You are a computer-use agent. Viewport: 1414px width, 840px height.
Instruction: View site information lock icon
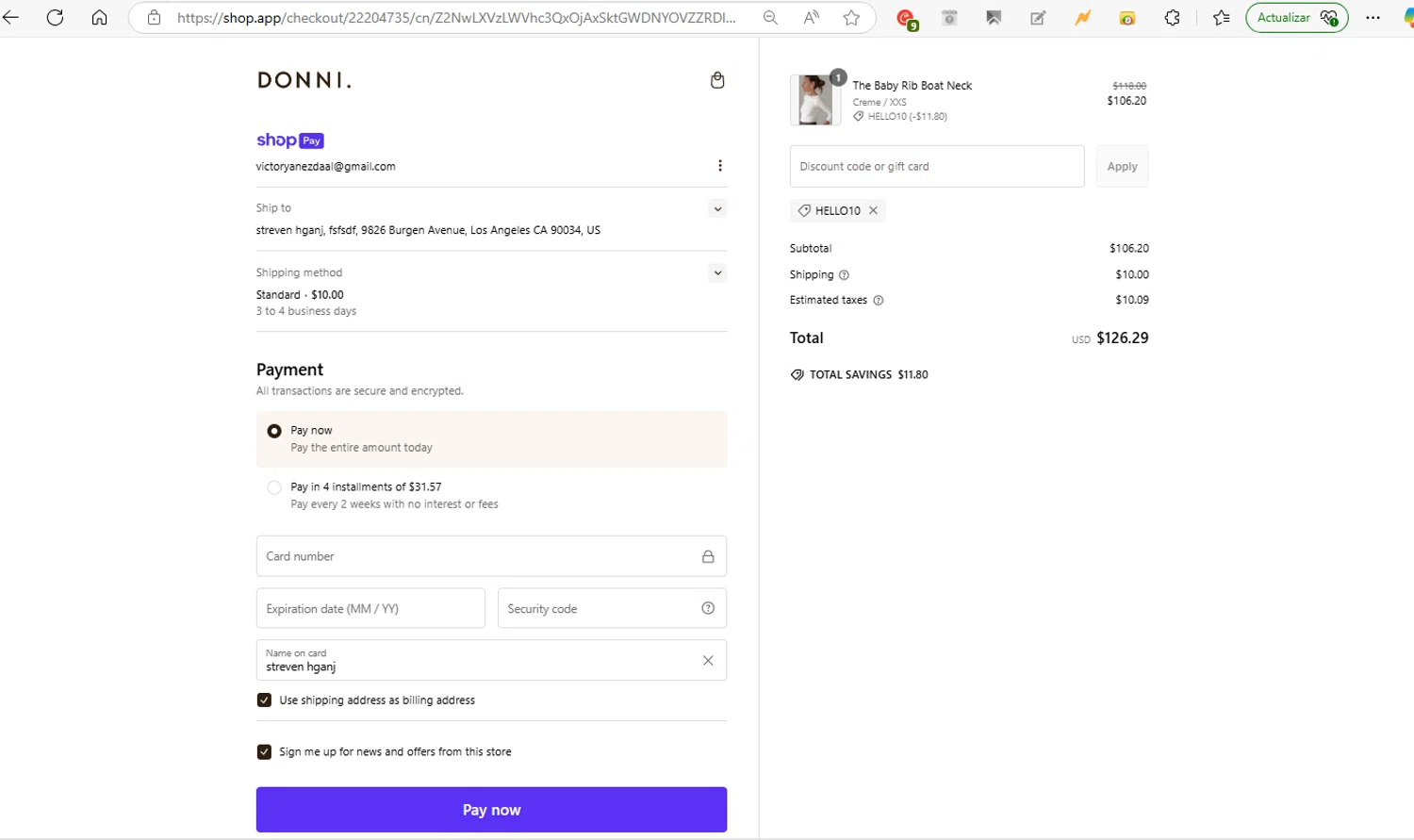click(154, 18)
